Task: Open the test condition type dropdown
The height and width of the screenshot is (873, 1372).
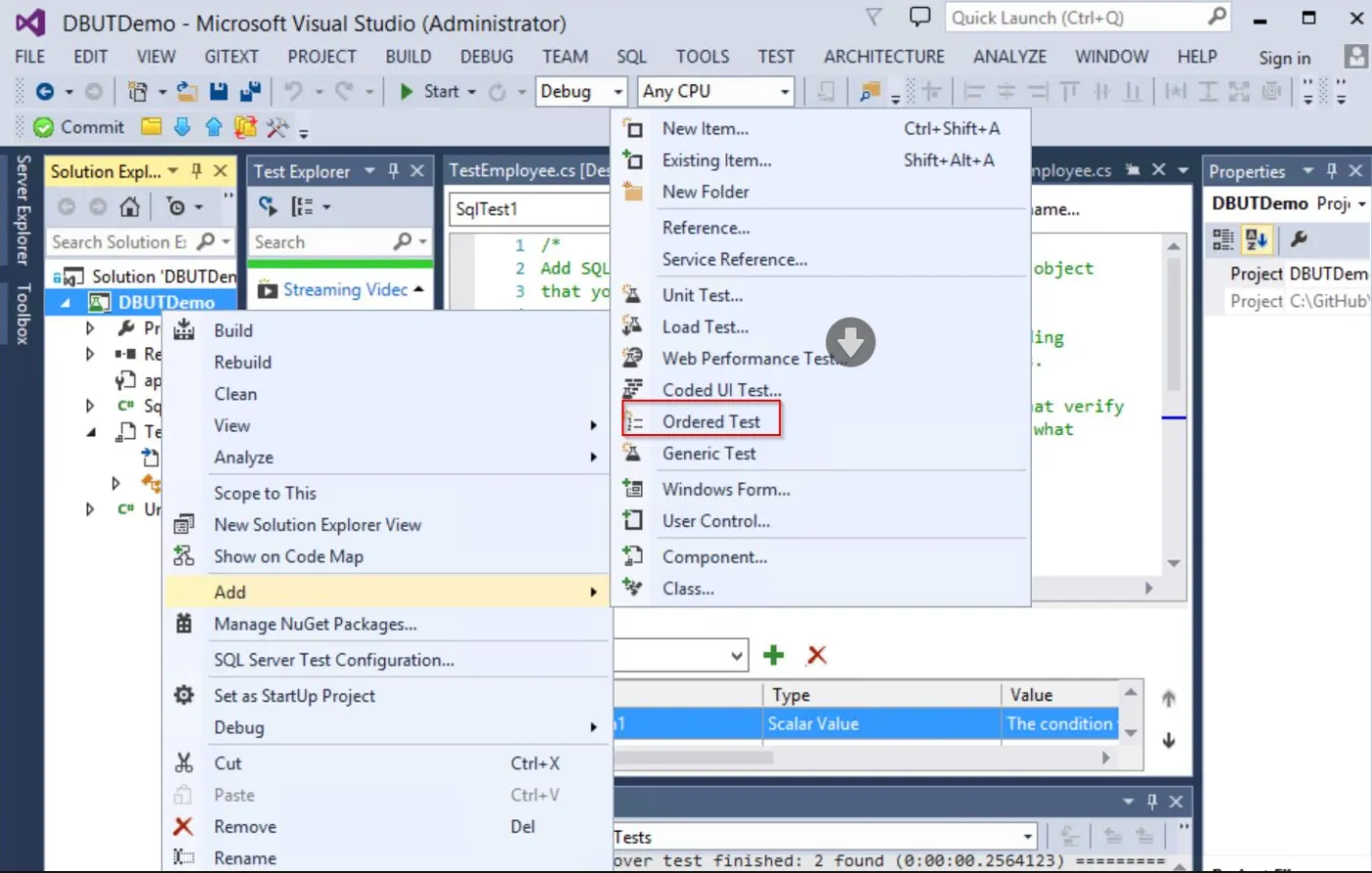Action: click(x=739, y=655)
